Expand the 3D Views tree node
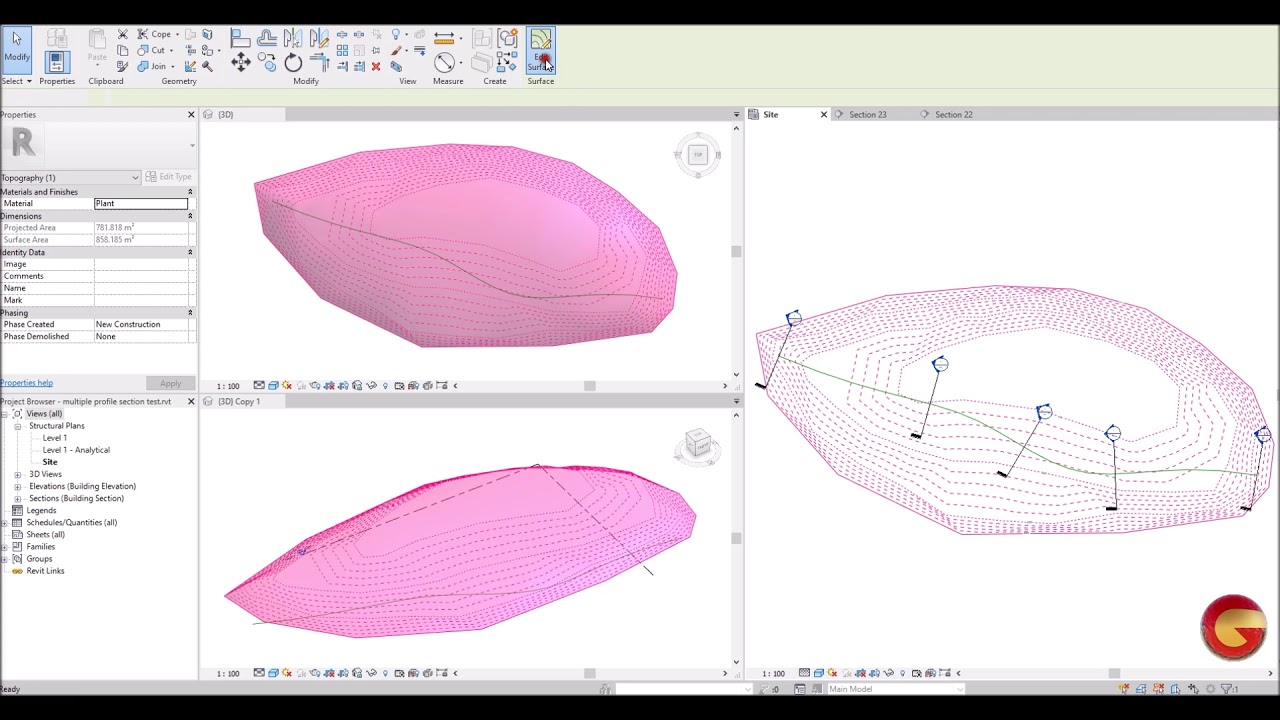Image resolution: width=1280 pixels, height=720 pixels. click(x=17, y=474)
